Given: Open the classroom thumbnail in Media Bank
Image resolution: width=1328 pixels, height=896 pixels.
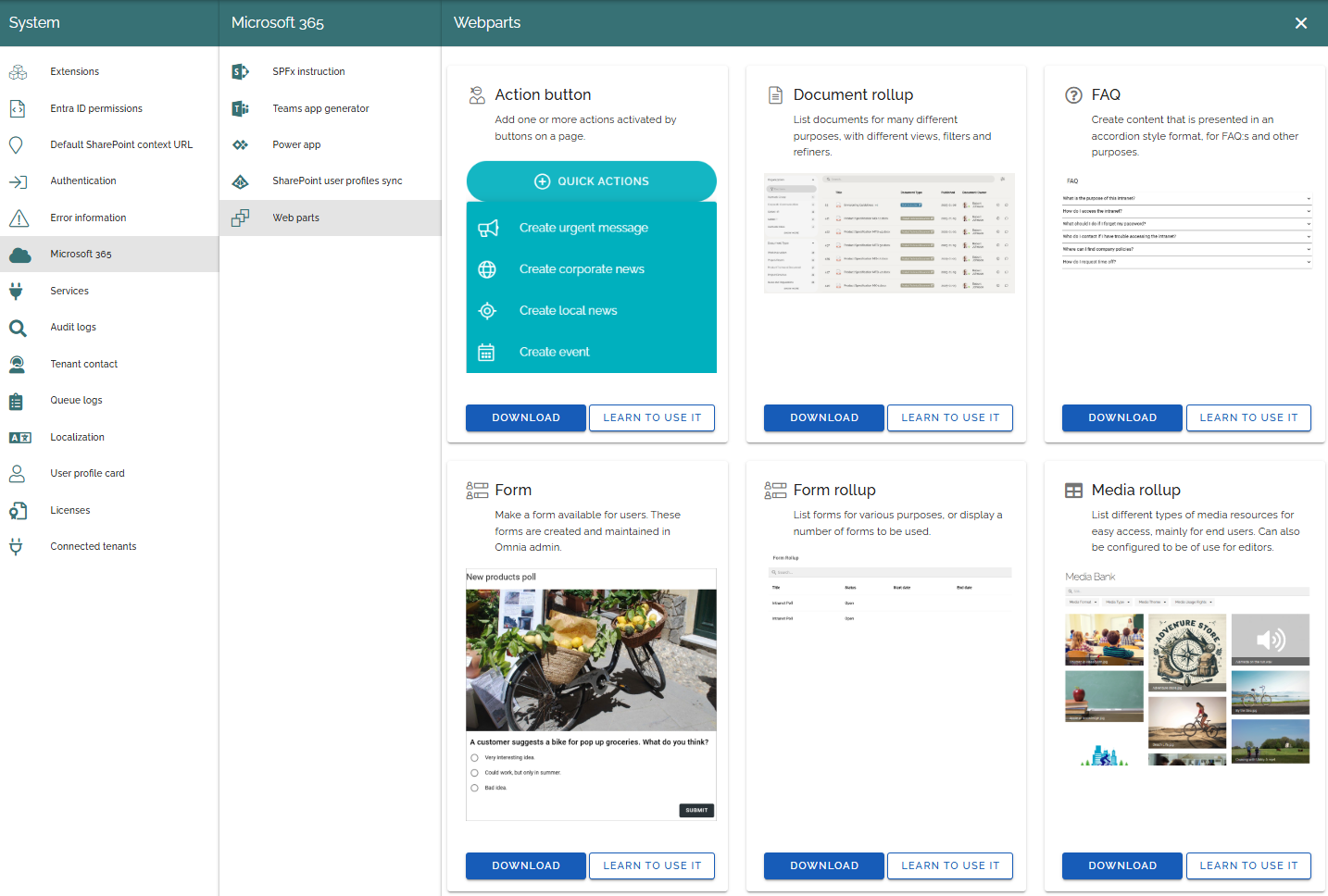Looking at the screenshot, I should click(x=1104, y=640).
